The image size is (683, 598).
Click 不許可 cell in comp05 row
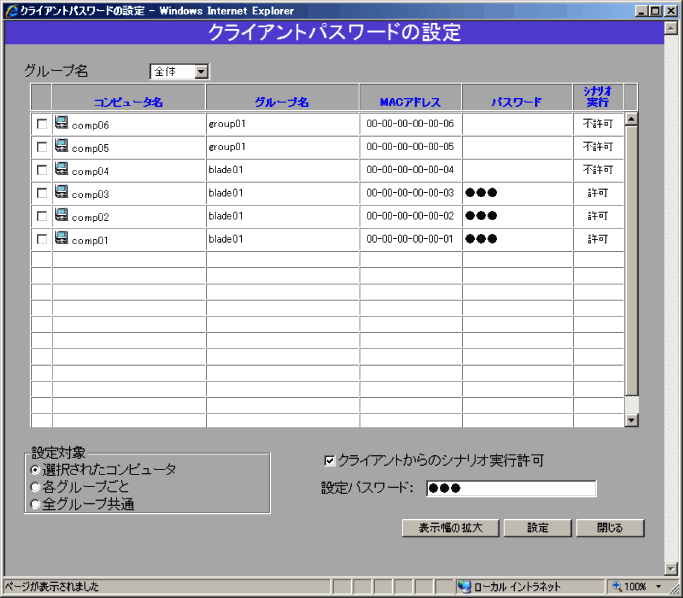[598, 147]
